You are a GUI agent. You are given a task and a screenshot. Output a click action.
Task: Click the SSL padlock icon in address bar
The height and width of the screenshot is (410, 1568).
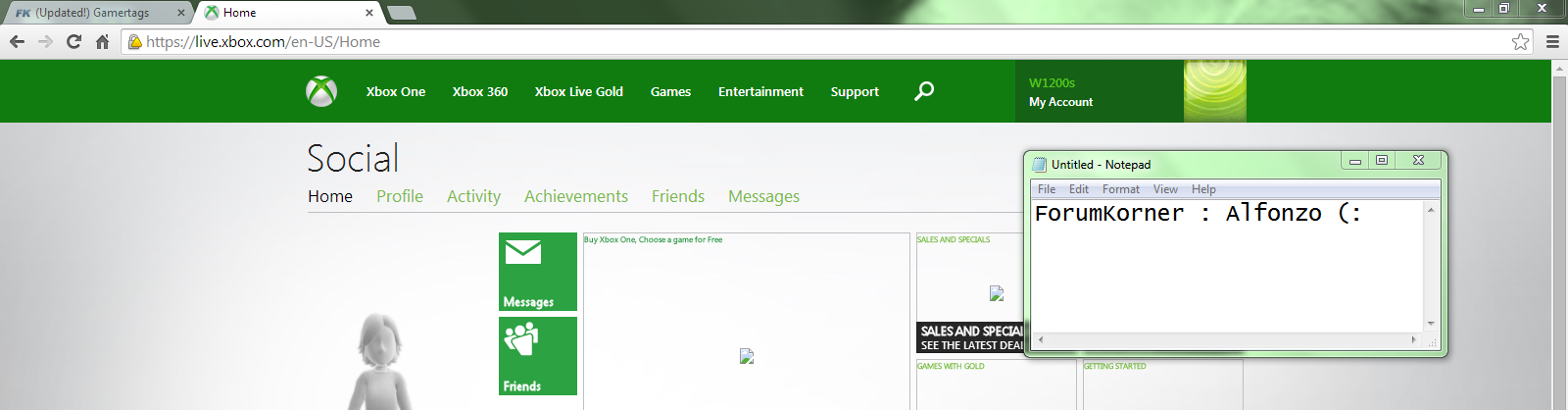135,41
